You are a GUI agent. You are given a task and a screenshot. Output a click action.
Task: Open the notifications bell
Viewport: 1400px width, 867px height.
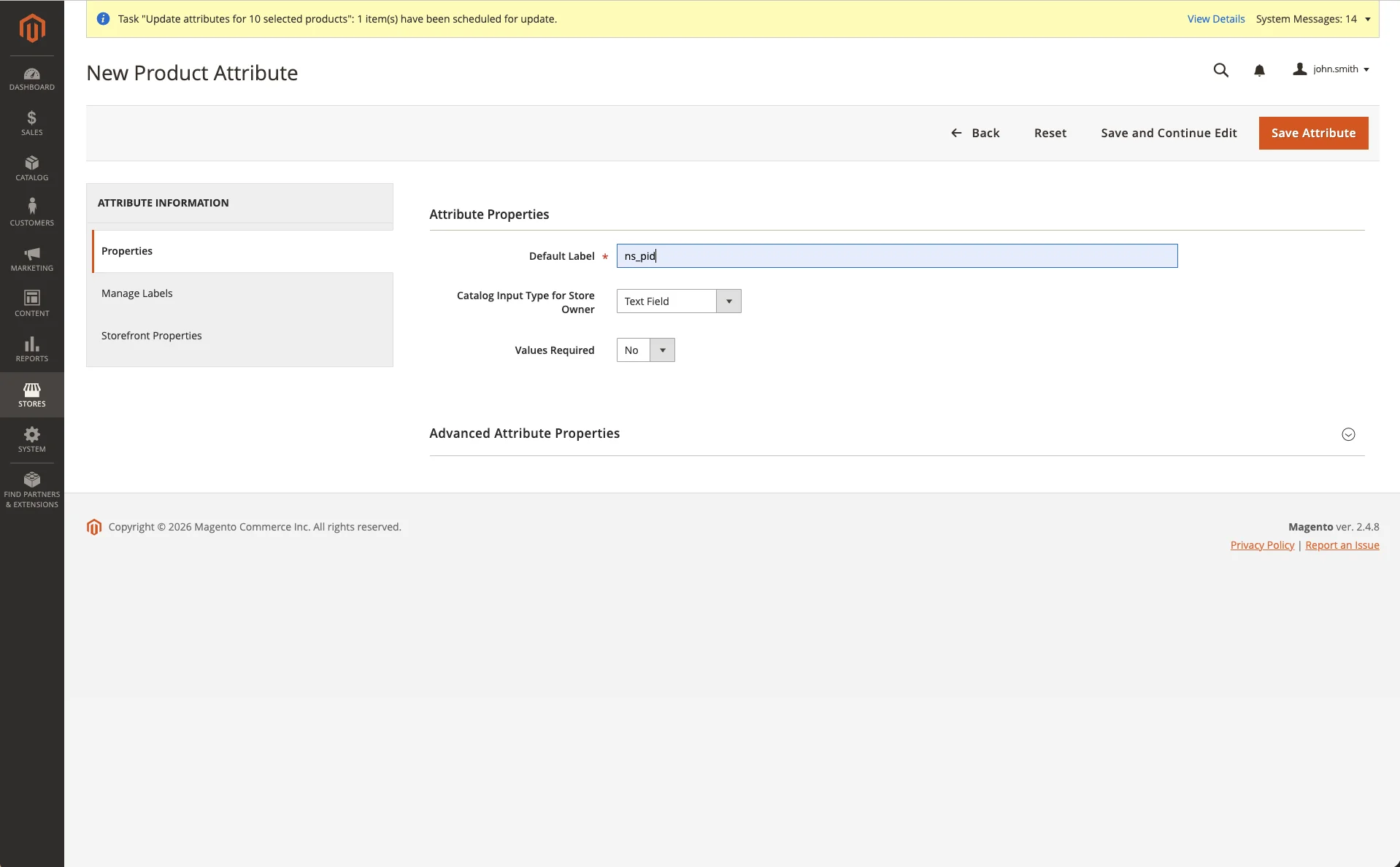pyautogui.click(x=1259, y=71)
